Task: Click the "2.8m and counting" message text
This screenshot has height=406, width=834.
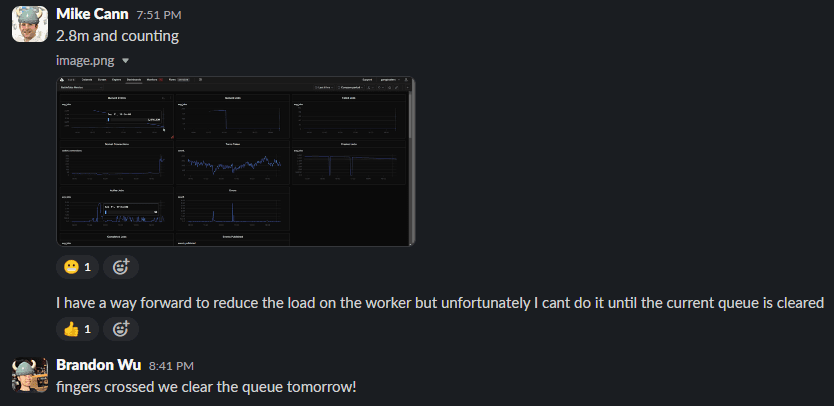Action: [117, 37]
